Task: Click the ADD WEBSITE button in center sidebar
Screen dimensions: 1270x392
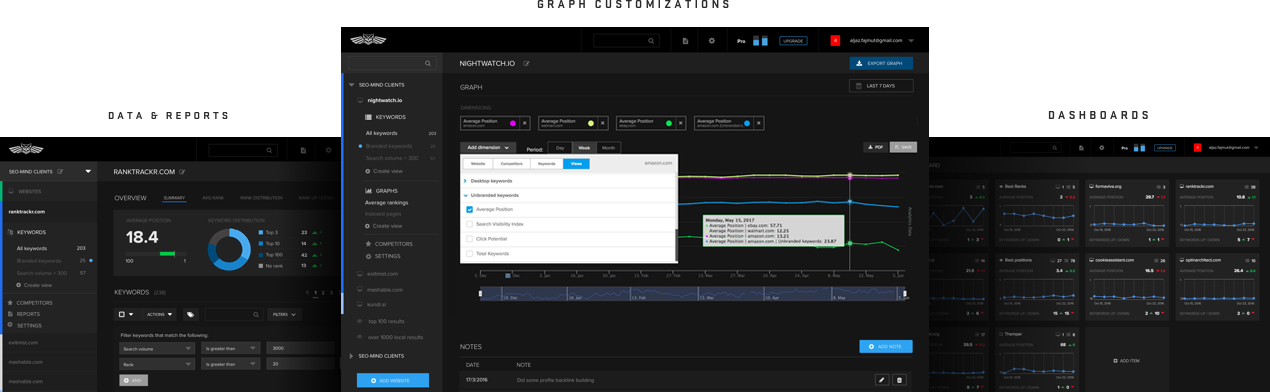Action: (393, 381)
